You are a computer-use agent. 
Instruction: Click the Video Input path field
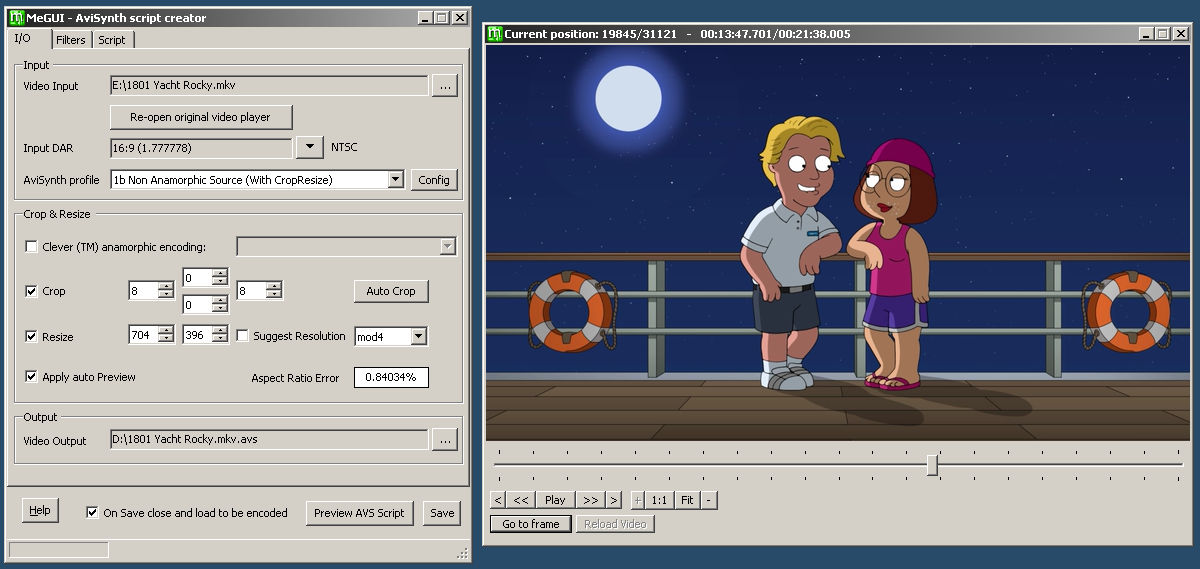[x=269, y=86]
